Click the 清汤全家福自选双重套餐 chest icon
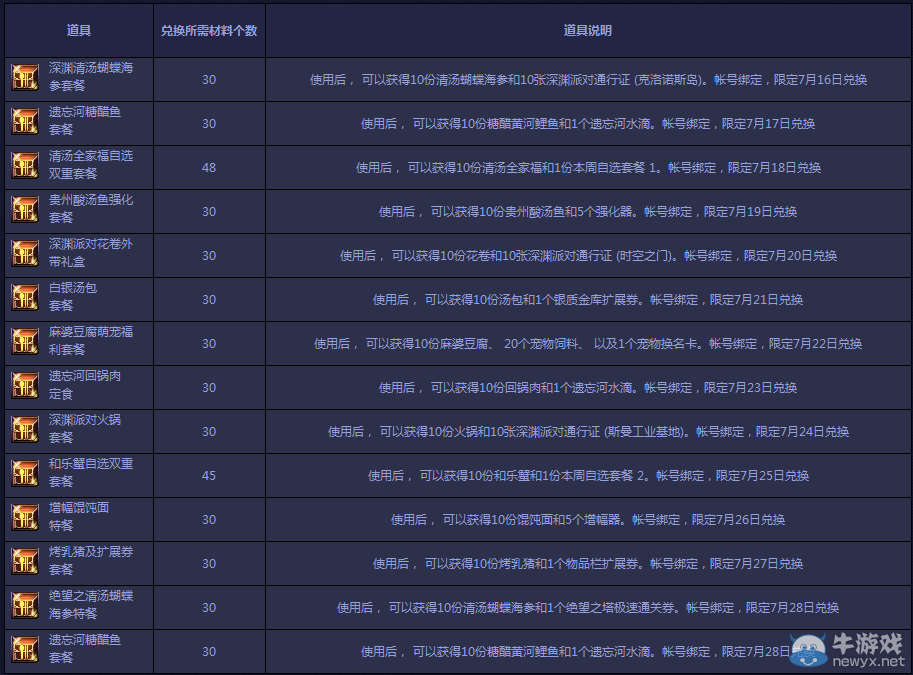Image resolution: width=913 pixels, height=675 pixels. (24, 167)
